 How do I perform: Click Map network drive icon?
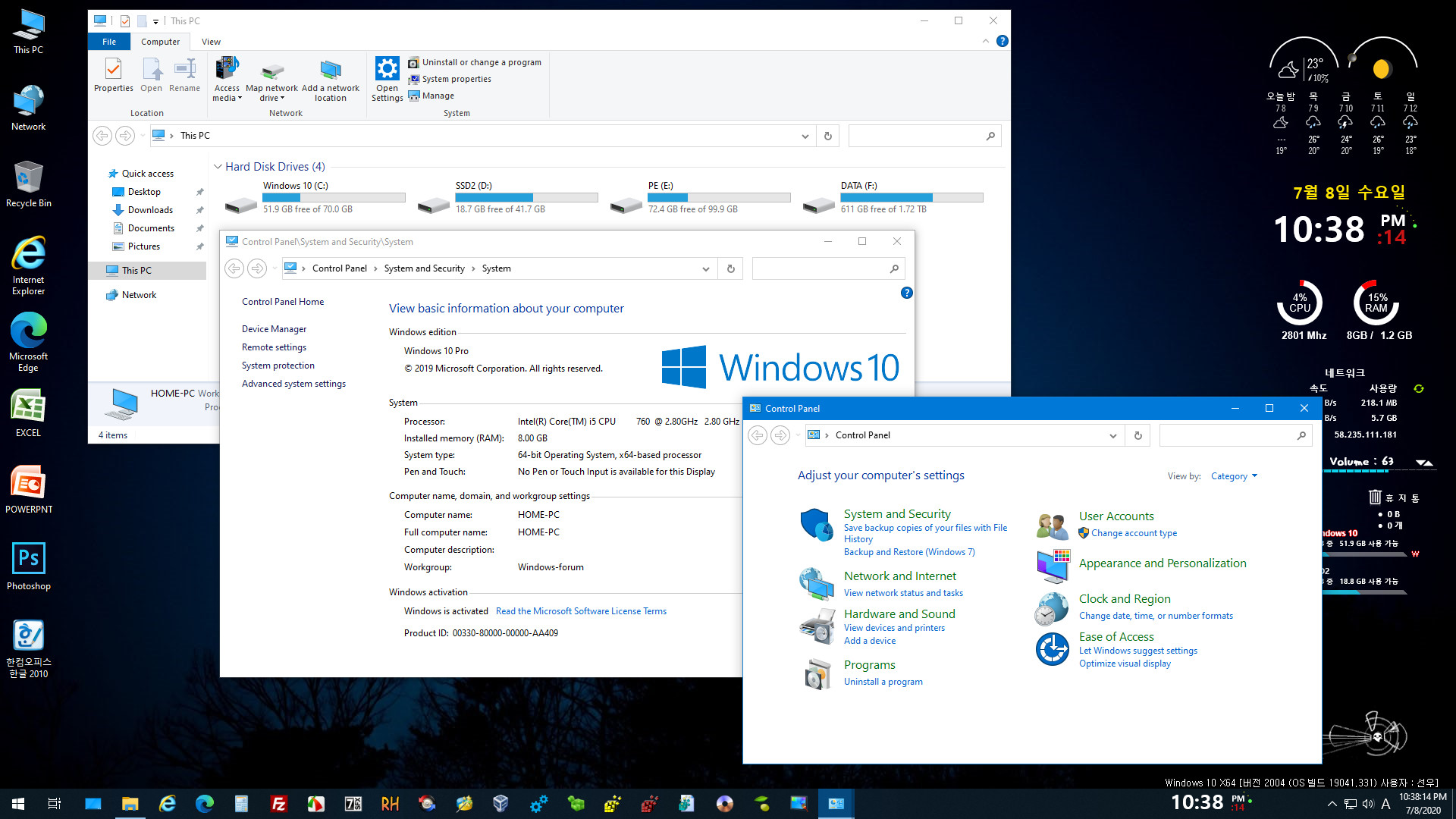click(x=272, y=71)
